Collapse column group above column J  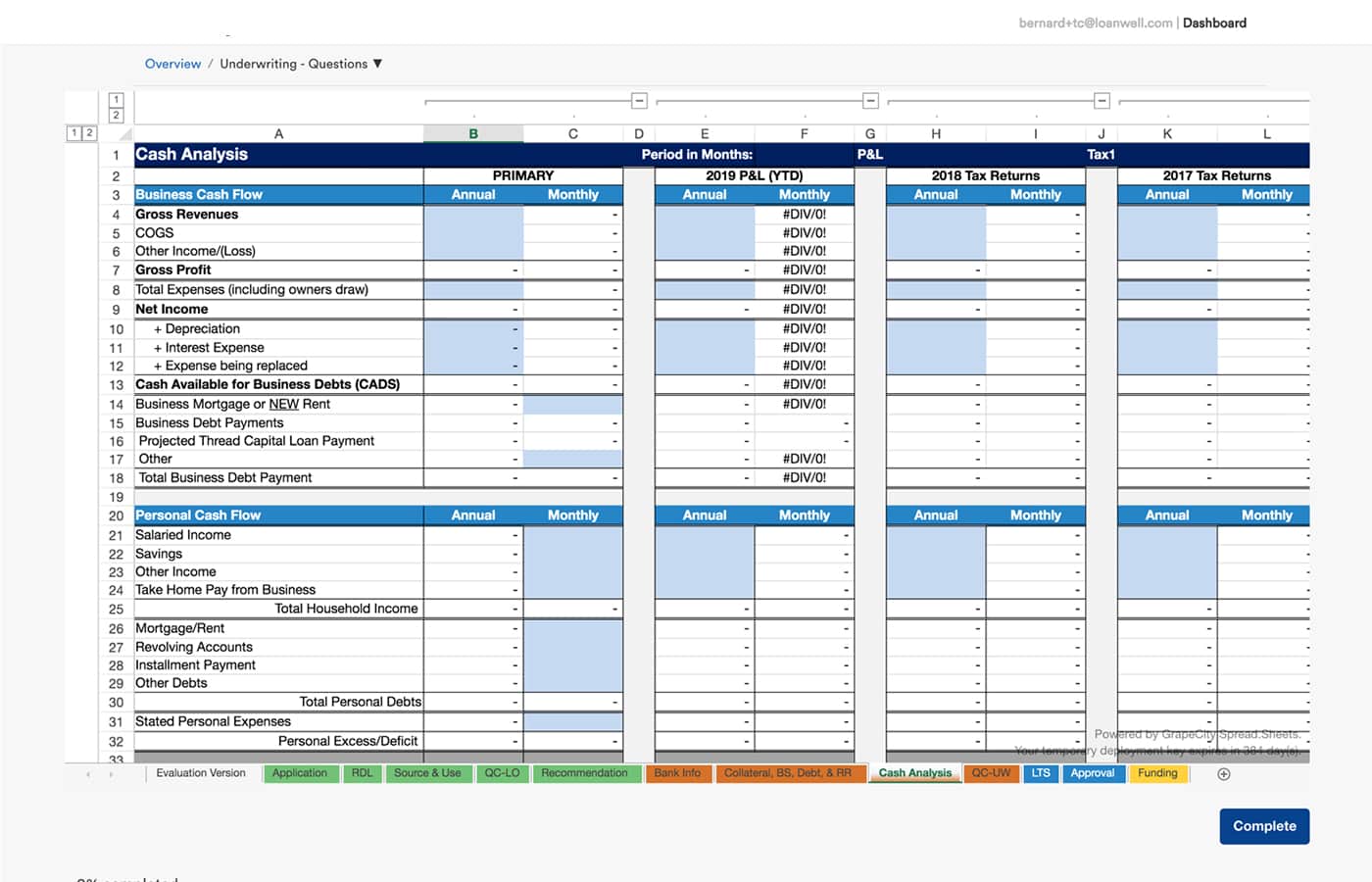point(1102,101)
